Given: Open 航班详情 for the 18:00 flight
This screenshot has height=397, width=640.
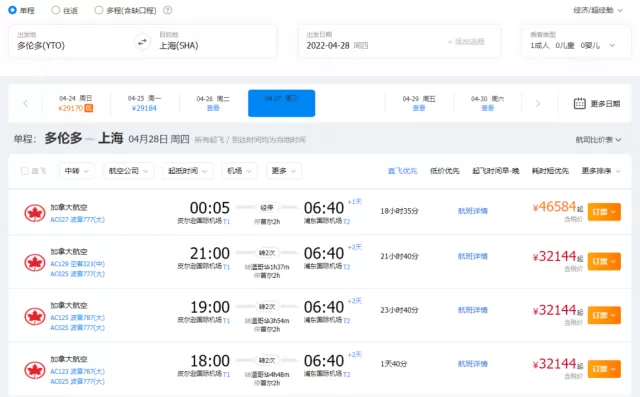Looking at the screenshot, I should tap(473, 364).
